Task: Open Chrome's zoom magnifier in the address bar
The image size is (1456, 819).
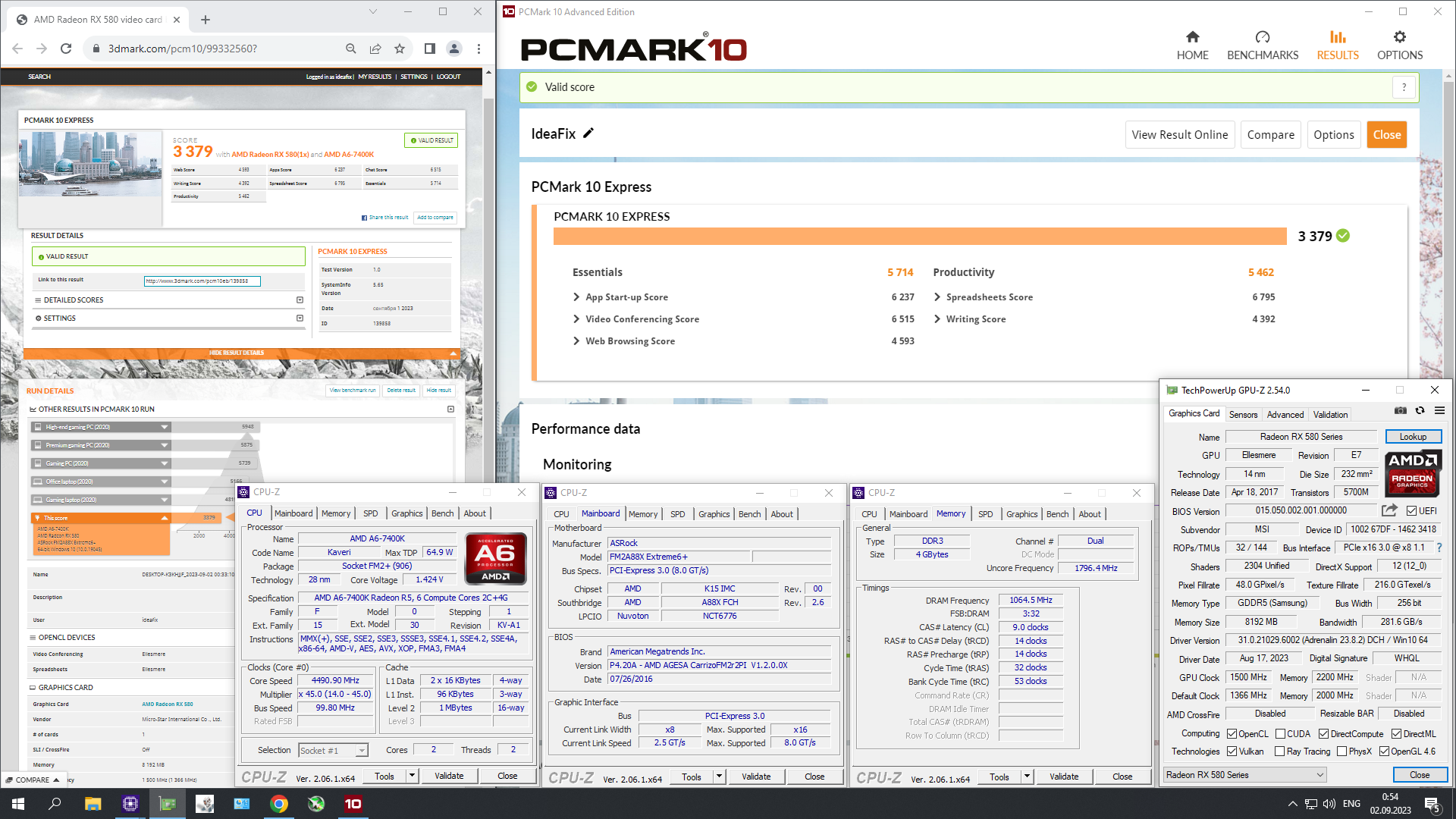Action: [x=350, y=49]
